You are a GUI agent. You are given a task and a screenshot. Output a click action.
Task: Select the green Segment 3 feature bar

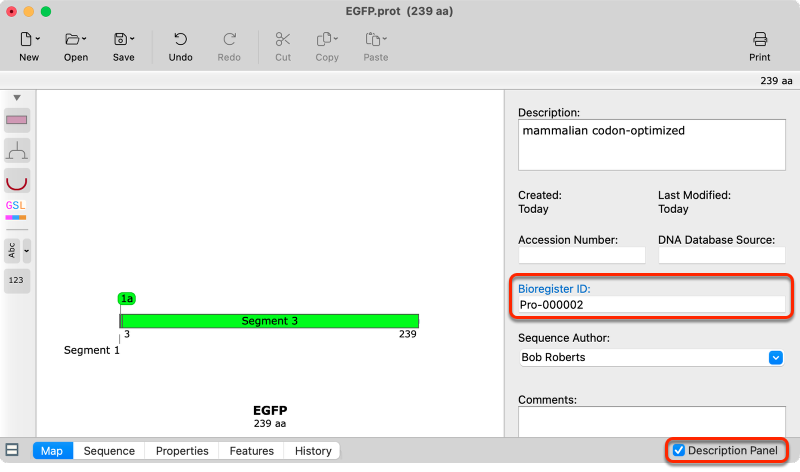tap(269, 321)
